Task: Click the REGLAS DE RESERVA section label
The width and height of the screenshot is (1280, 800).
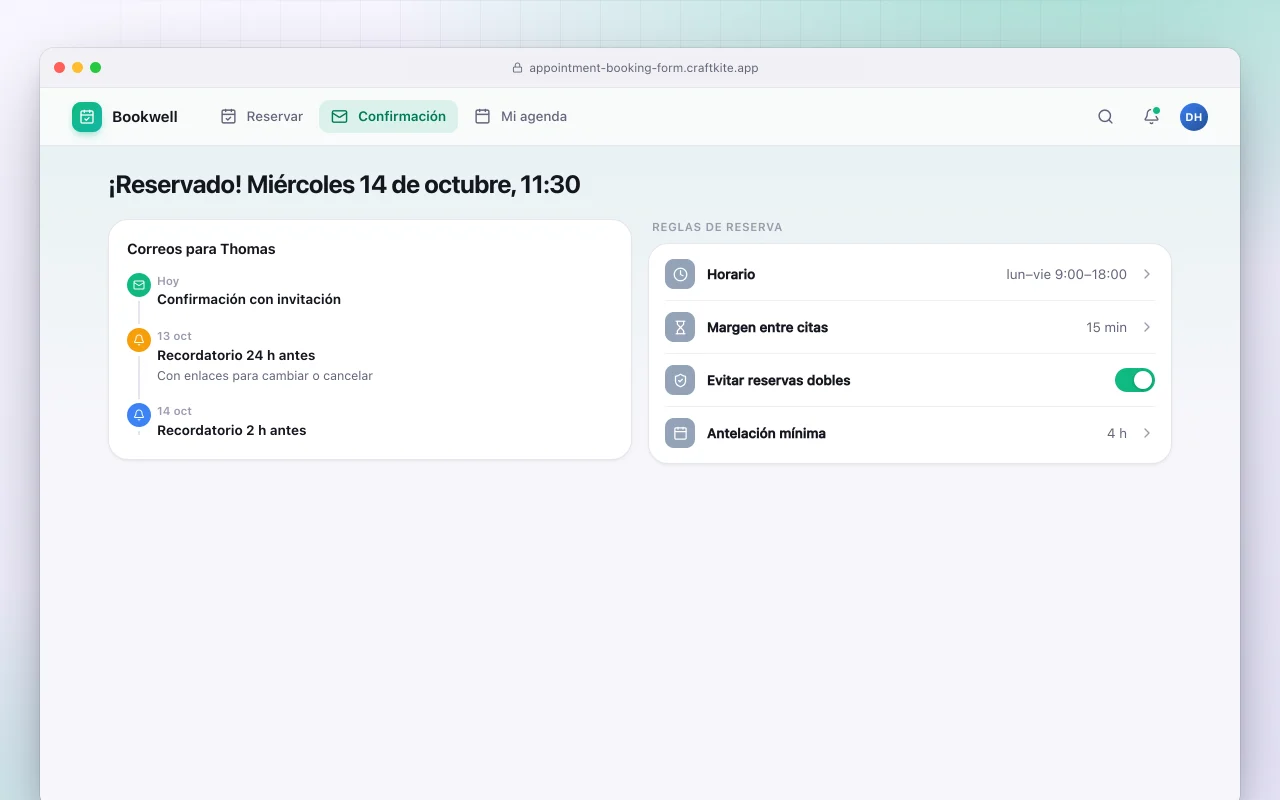Action: 717,227
